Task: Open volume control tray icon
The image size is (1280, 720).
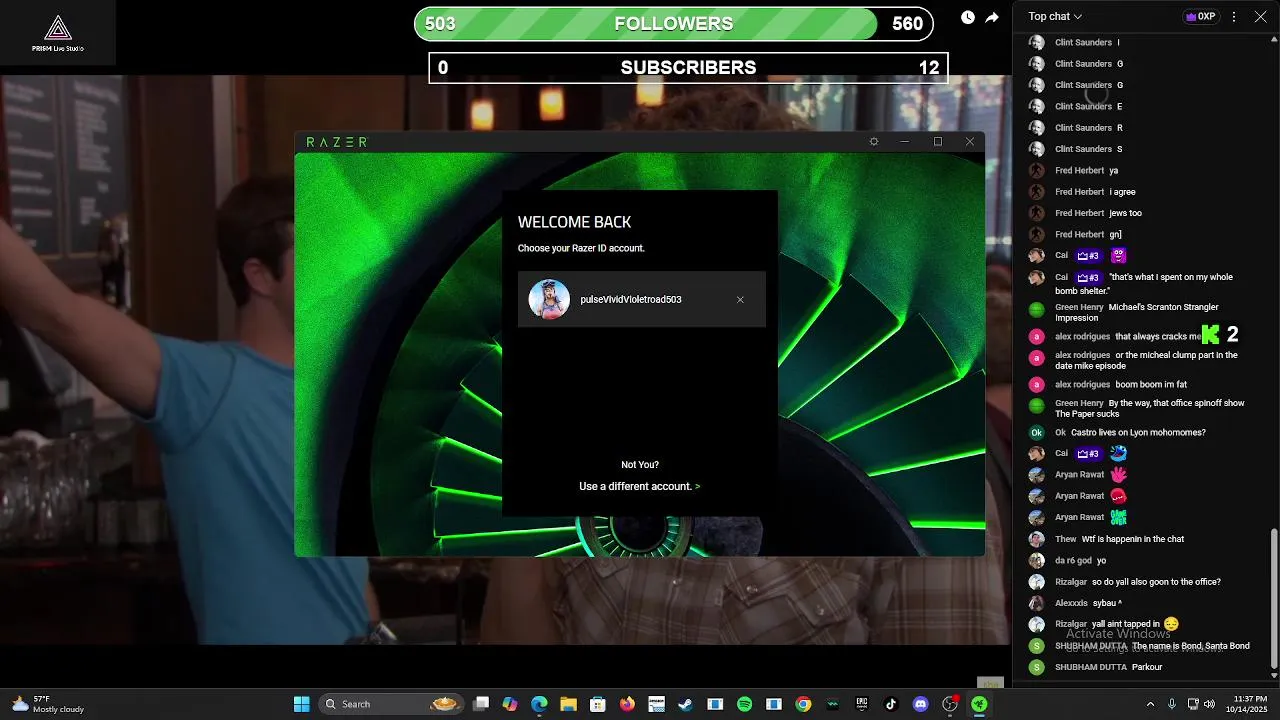Action: [x=1210, y=704]
